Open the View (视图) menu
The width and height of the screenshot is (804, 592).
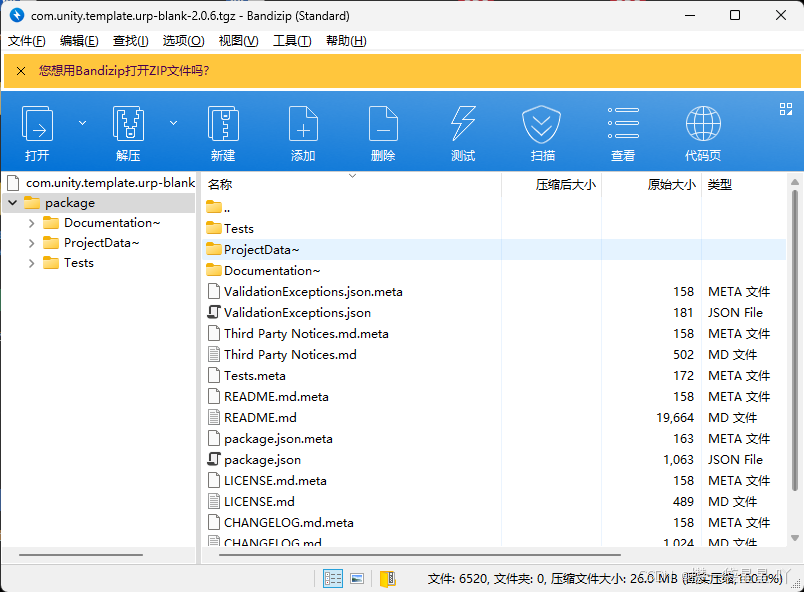pos(238,40)
